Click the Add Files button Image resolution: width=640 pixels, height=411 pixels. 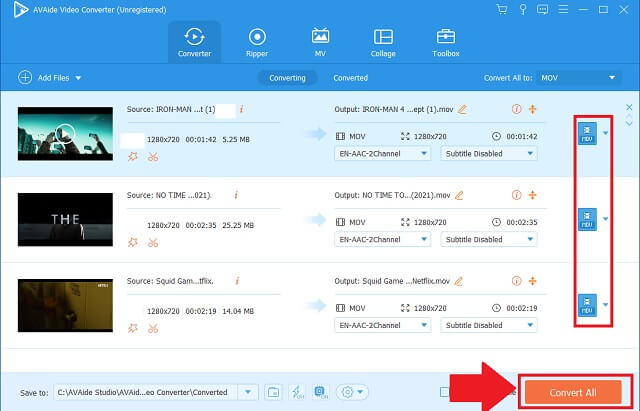(x=44, y=78)
